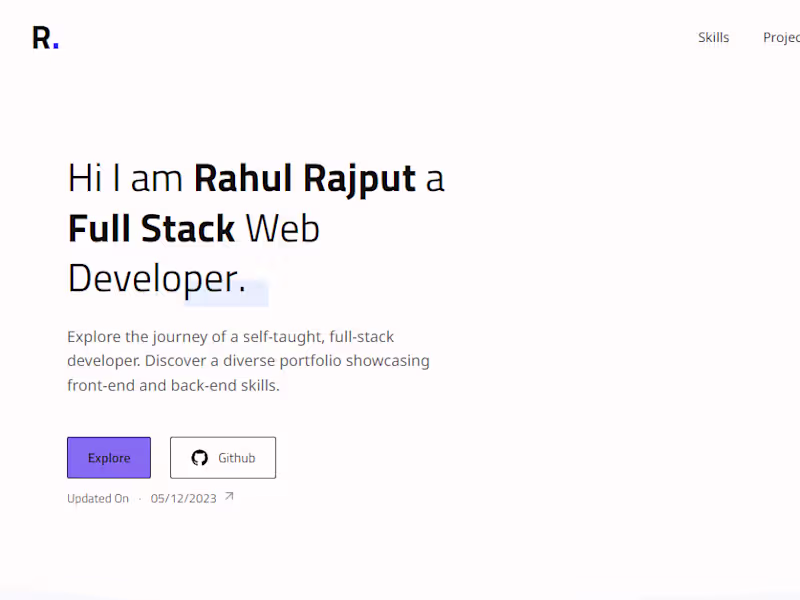Image resolution: width=800 pixels, height=600 pixels.
Task: Open the Skills navigation item
Action: (713, 38)
